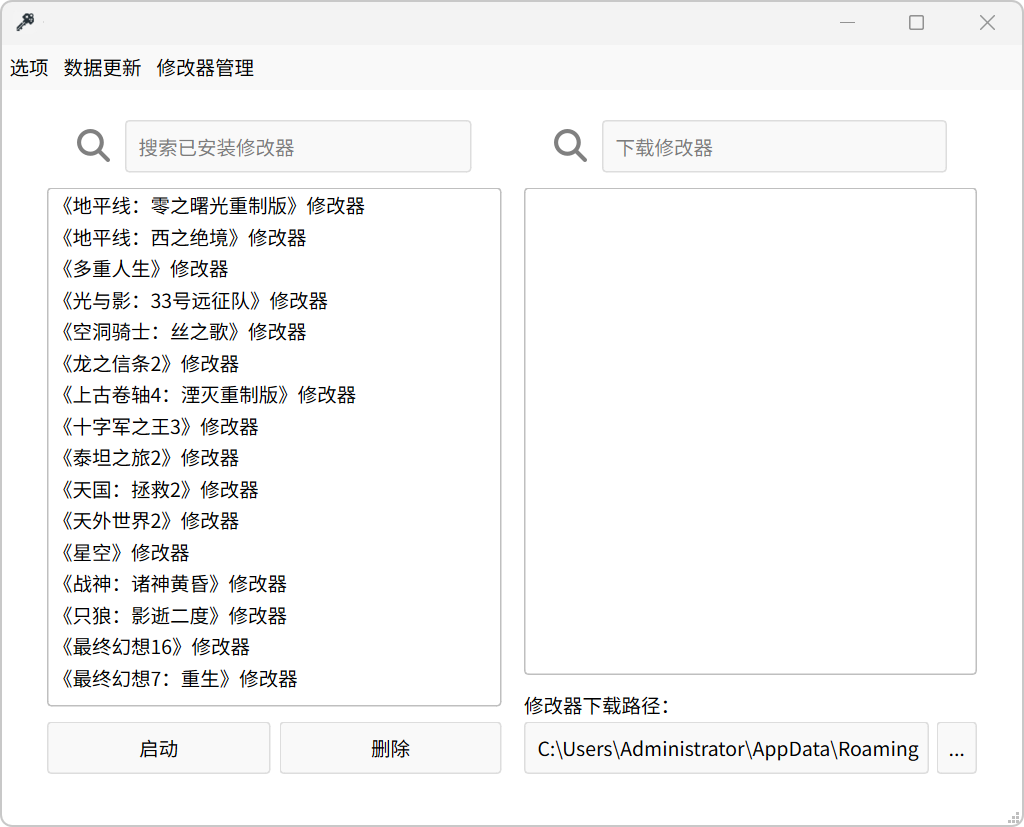Select 《十字军之王3》修改器
This screenshot has width=1024, height=827.
[x=274, y=427]
